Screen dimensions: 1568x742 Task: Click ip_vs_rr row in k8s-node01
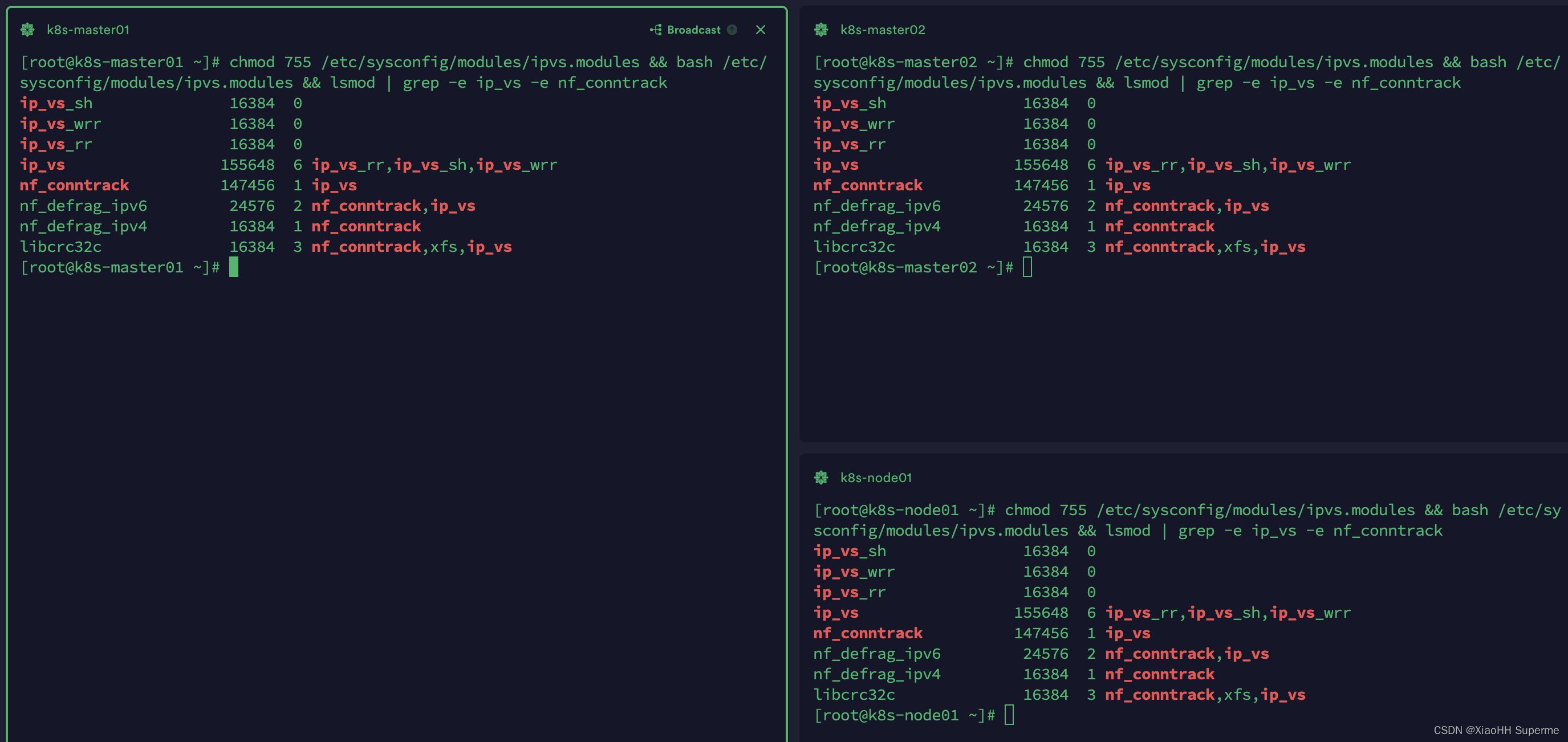[954, 592]
